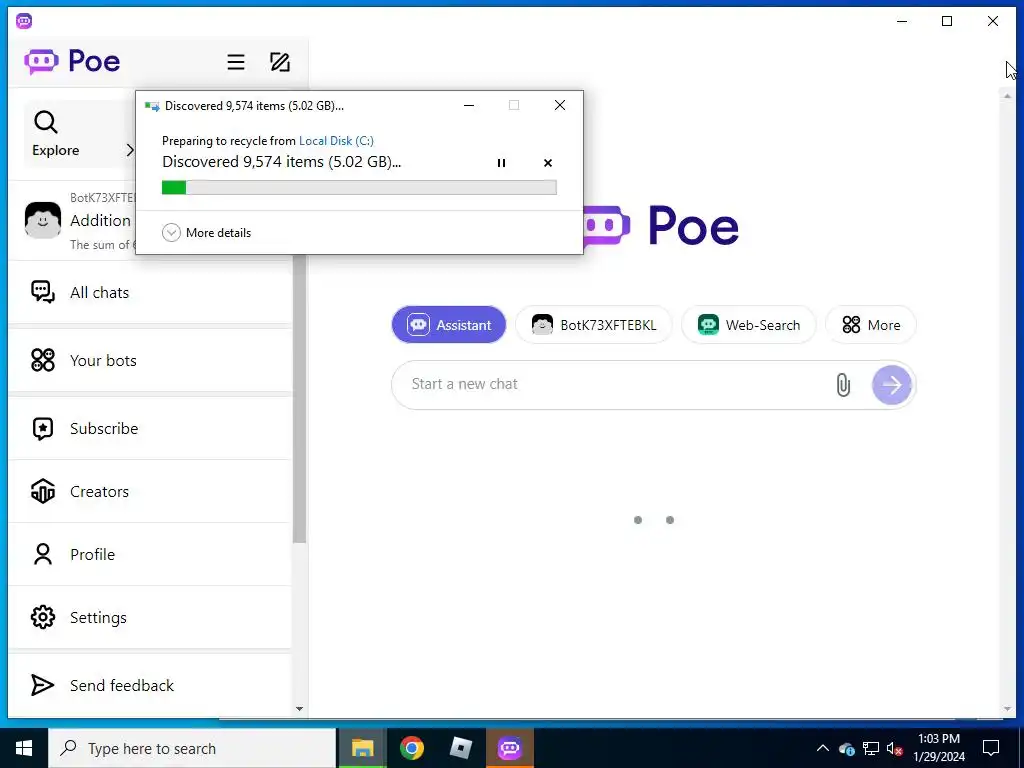Click main pane scroll-up arrow
This screenshot has height=768, width=1024.
coord(1007,96)
